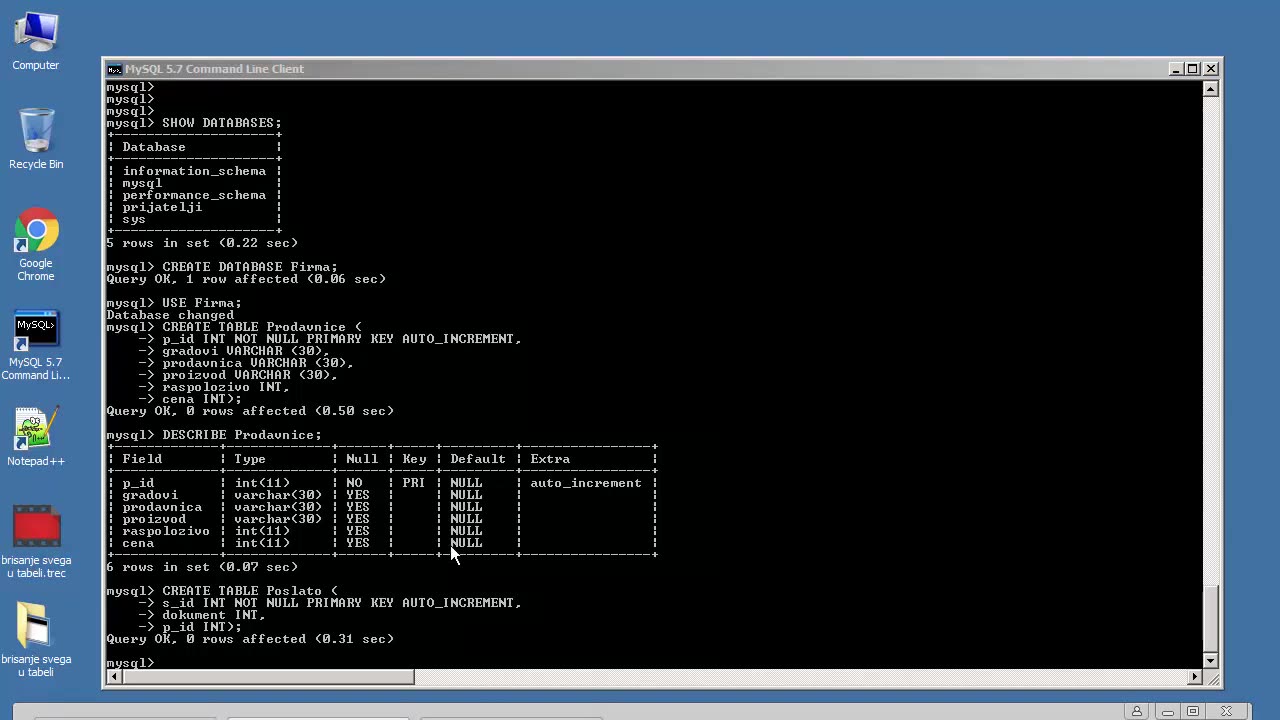Click the horizontal scrollbar thumb
This screenshot has width=1280, height=720.
point(268,677)
